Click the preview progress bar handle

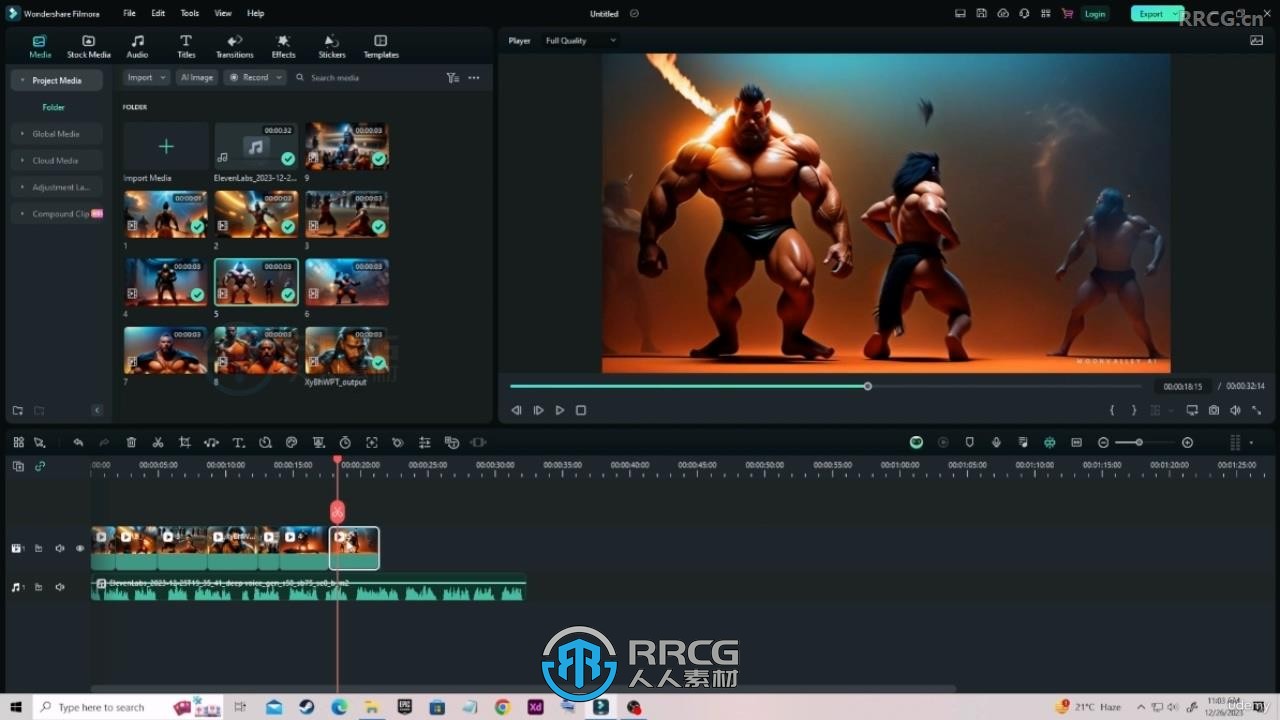pyautogui.click(x=867, y=386)
